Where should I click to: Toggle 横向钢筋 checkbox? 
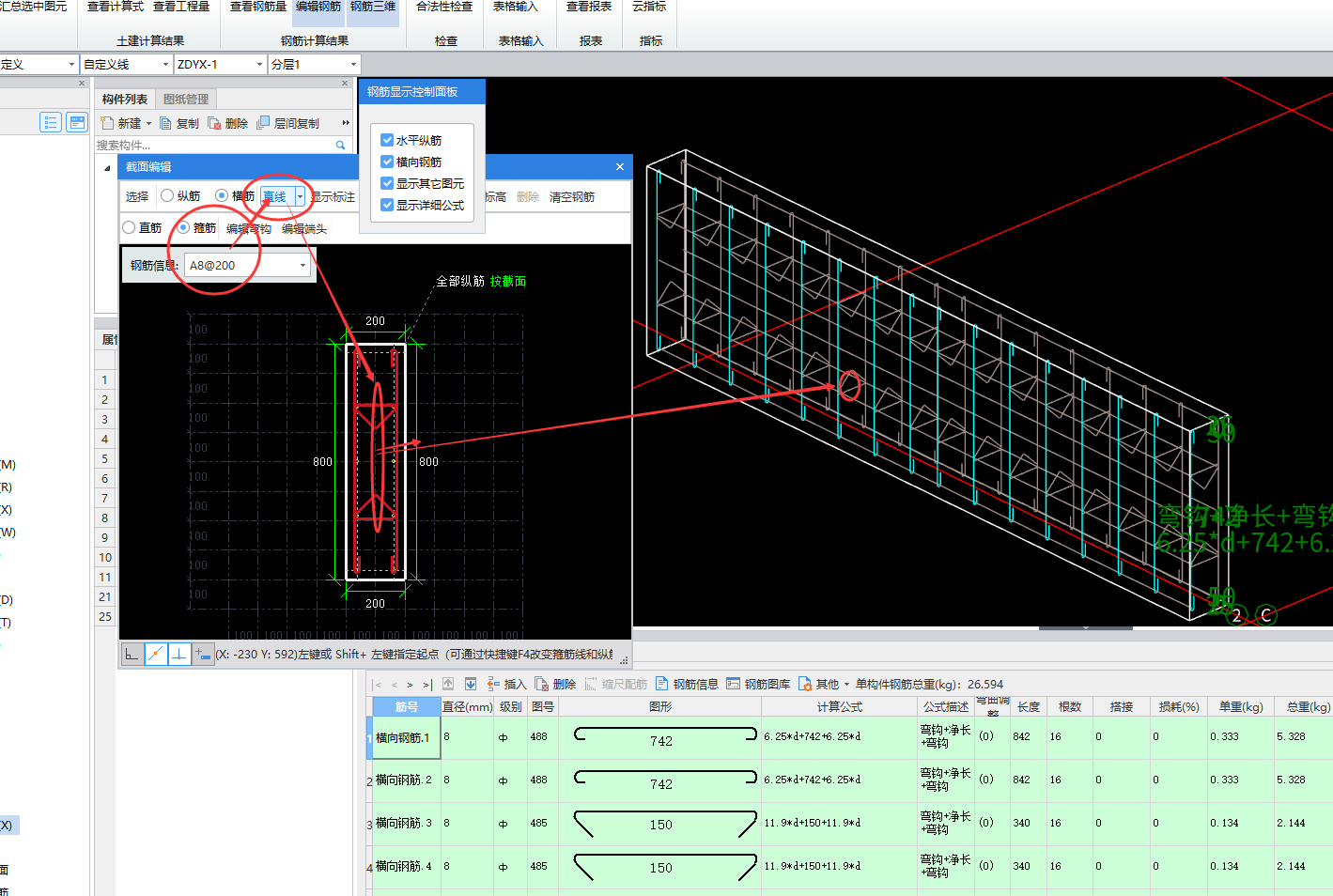point(387,162)
